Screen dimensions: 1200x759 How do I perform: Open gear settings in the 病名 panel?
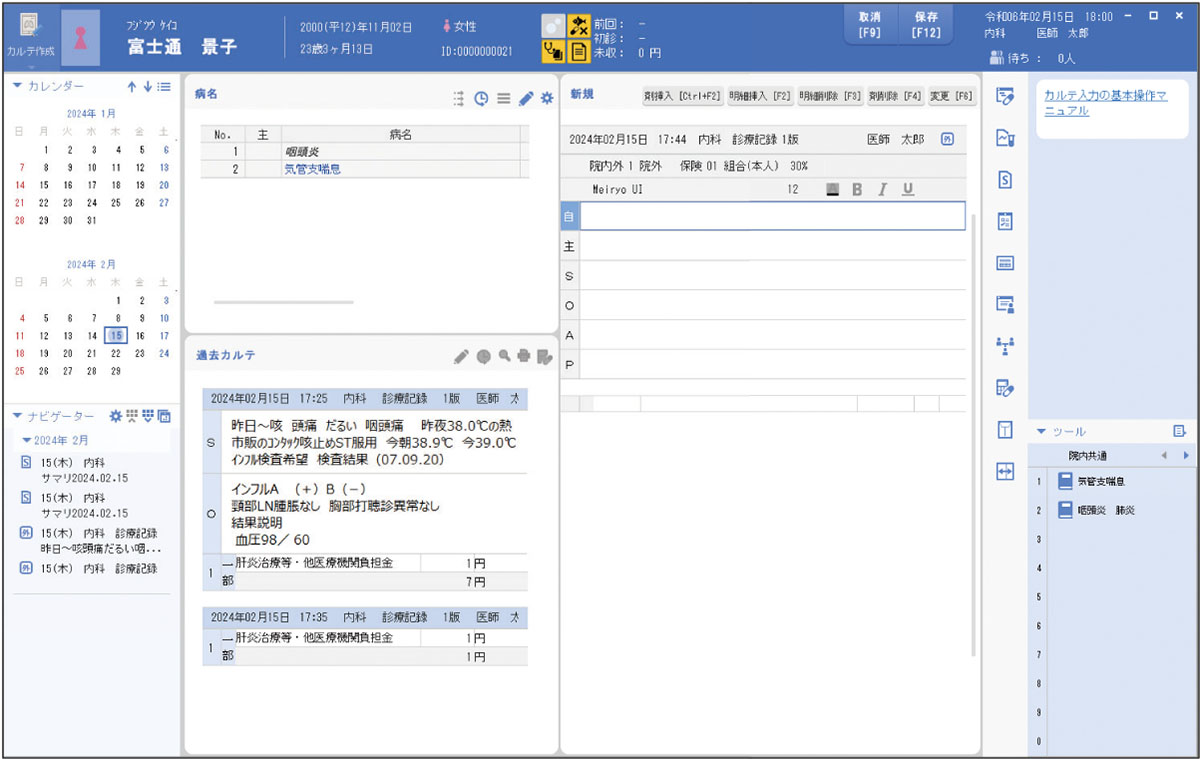547,98
